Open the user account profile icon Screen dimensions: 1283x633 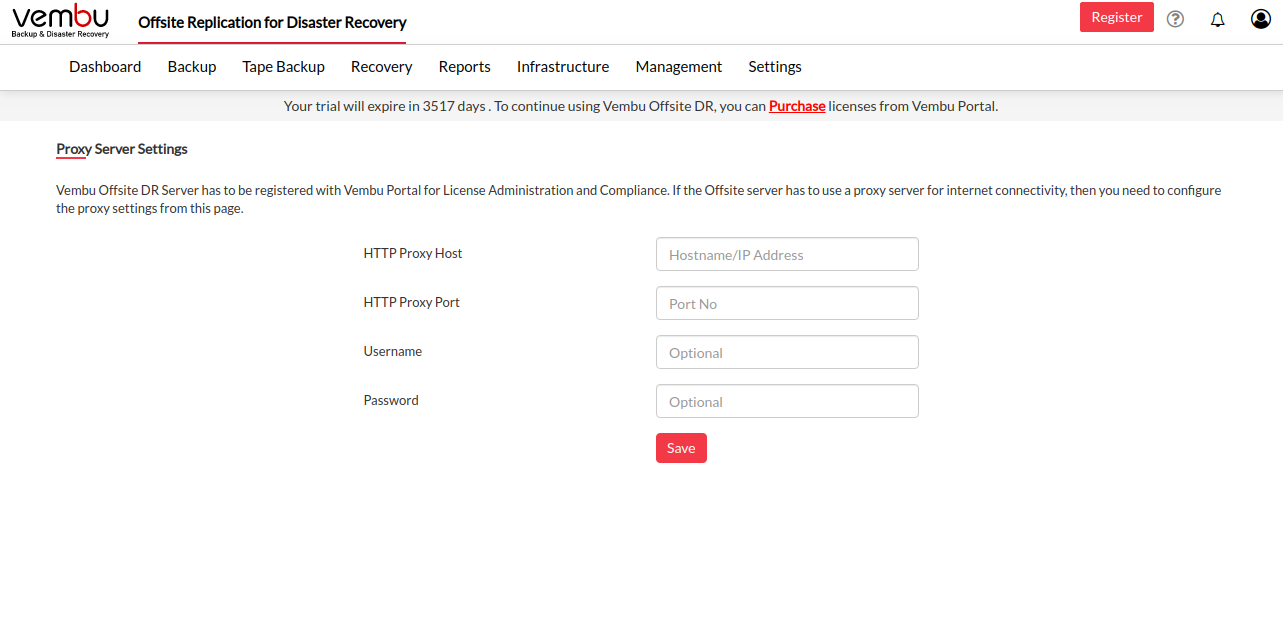tap(1261, 19)
